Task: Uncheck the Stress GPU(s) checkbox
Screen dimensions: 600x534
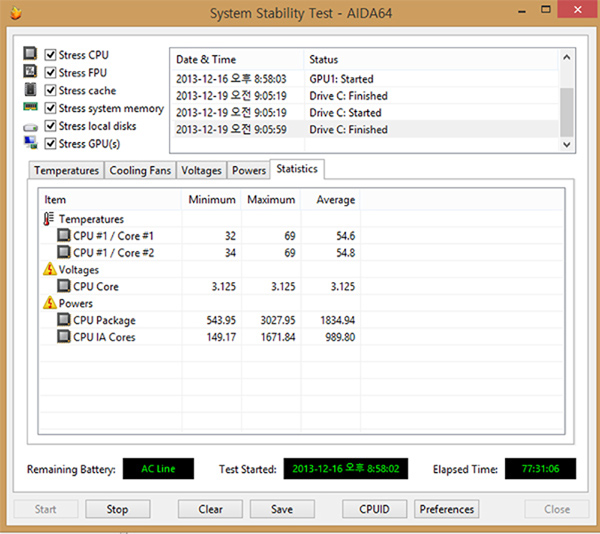Action: coord(51,143)
